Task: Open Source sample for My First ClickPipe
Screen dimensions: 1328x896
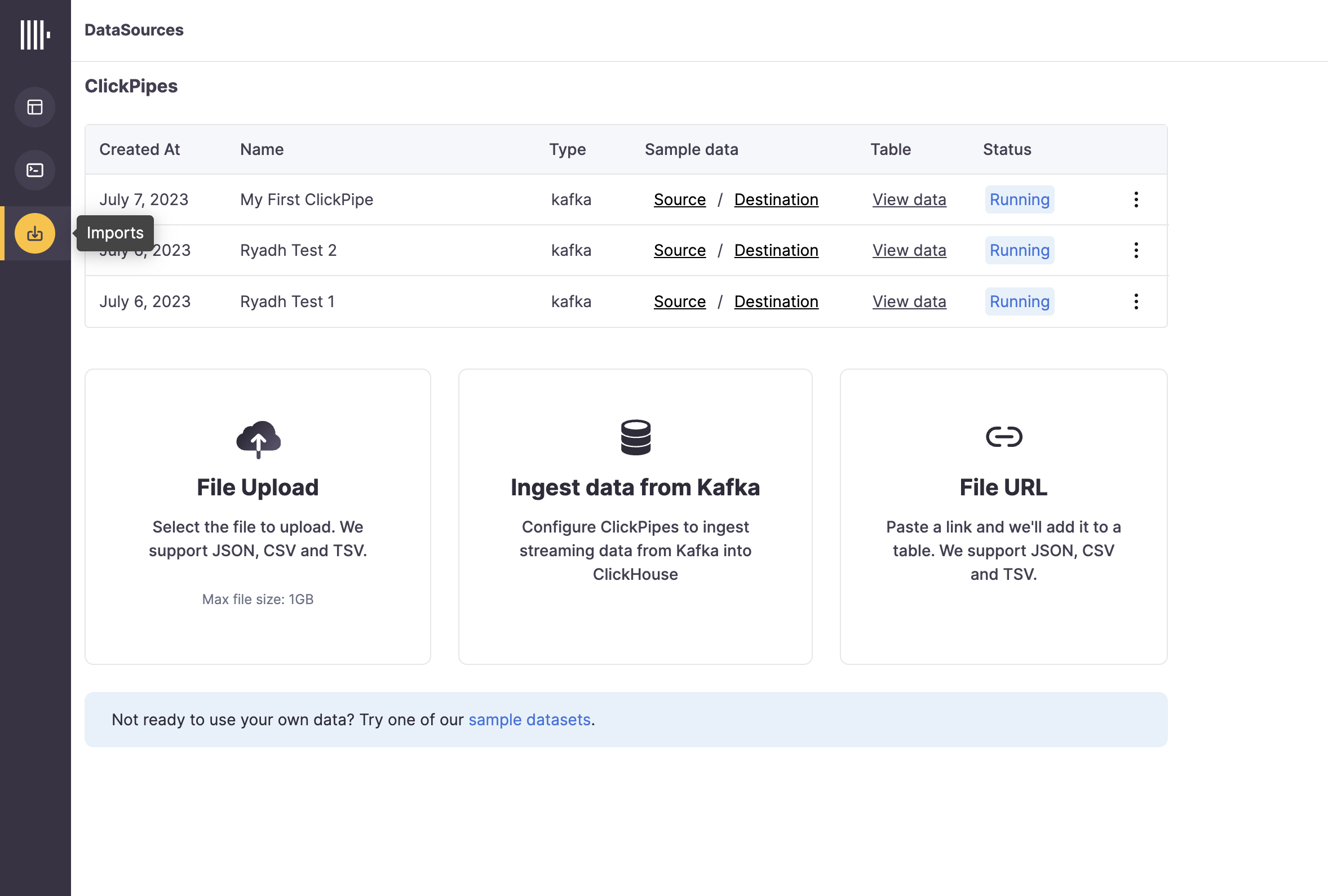Action: 680,199
